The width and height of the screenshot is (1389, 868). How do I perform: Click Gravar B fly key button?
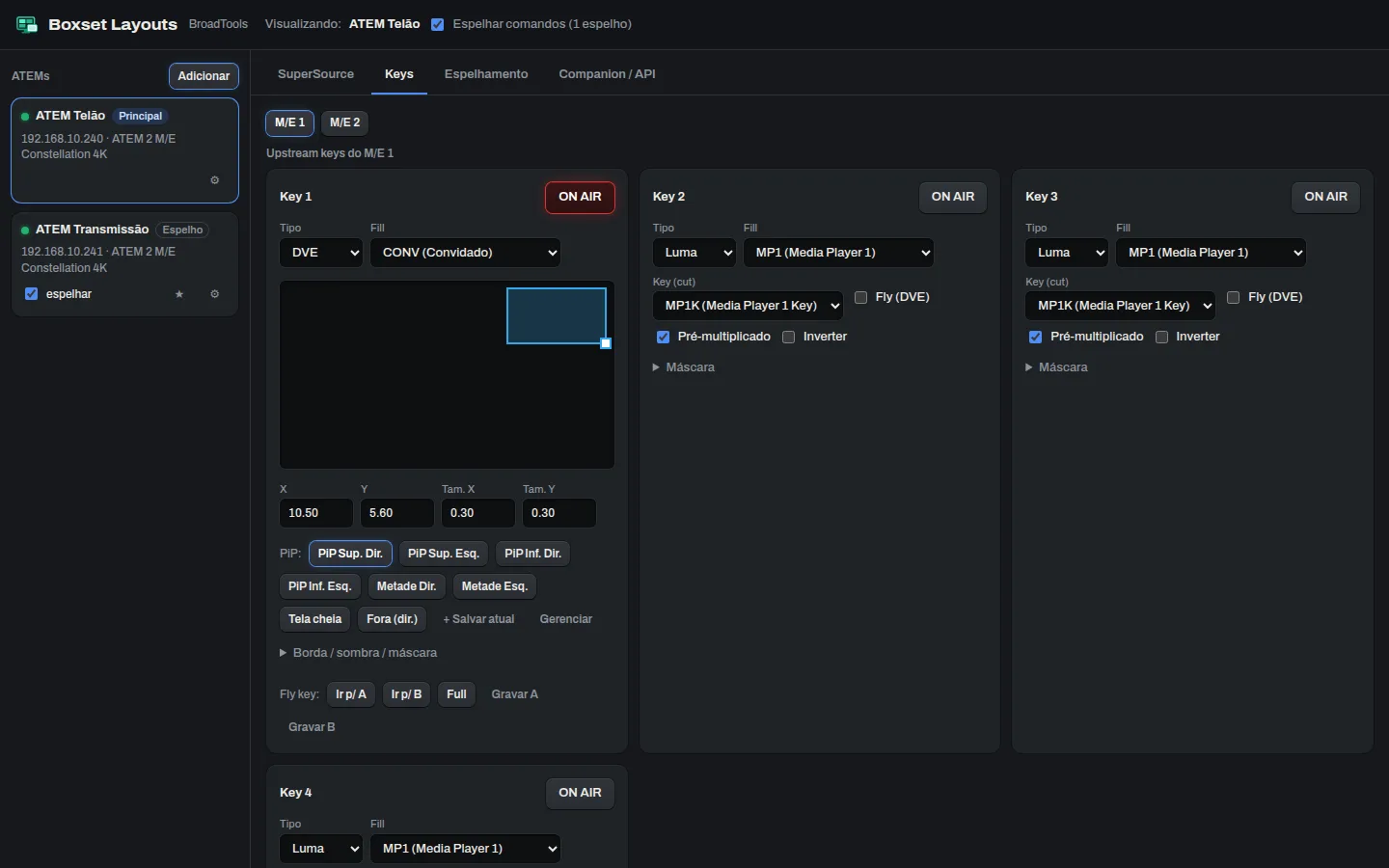[x=312, y=727]
